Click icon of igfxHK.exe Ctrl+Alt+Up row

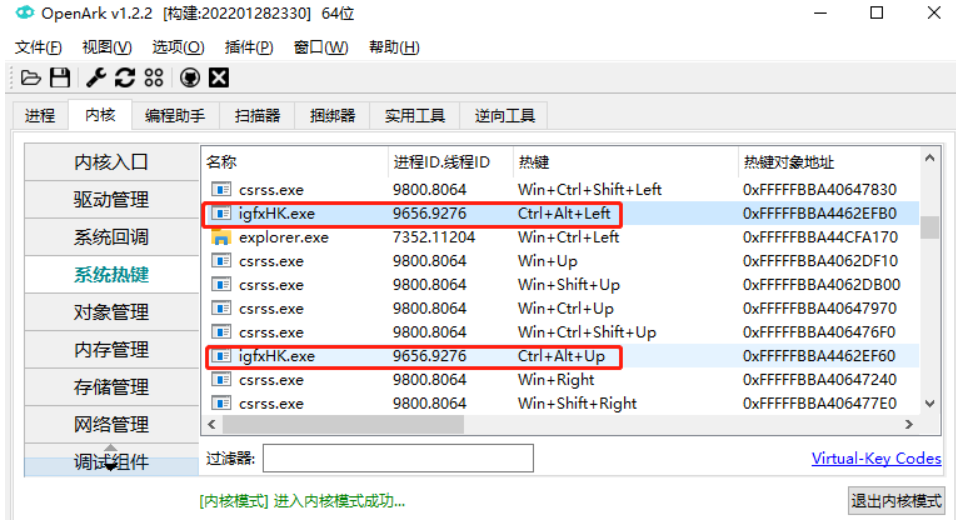click(221, 356)
